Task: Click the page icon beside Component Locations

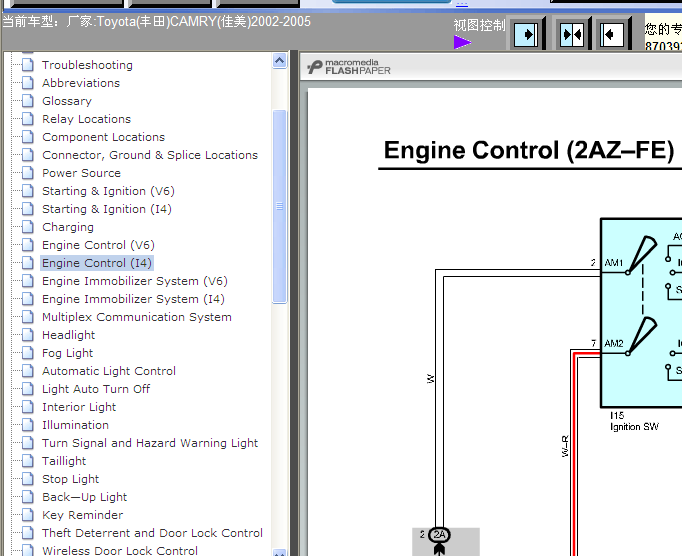Action: click(28, 137)
